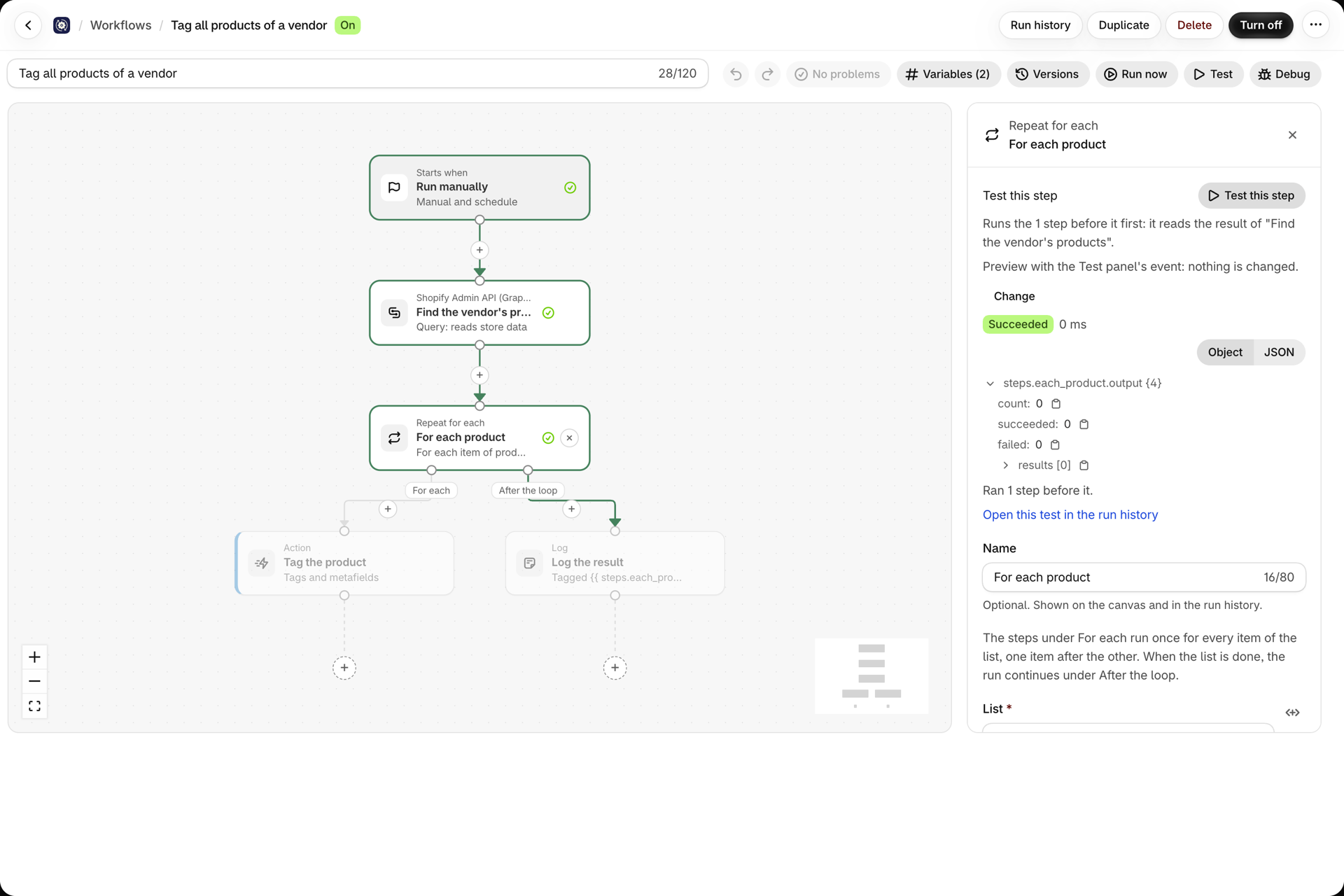Open the more options ellipsis menu
The height and width of the screenshot is (896, 1344).
point(1315,25)
